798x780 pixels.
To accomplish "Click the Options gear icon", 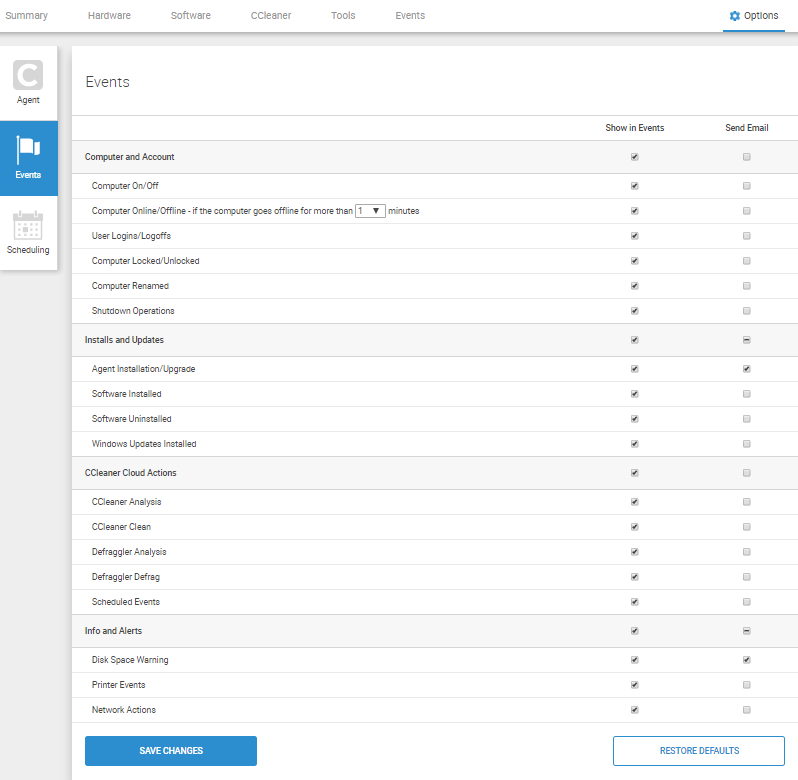I will point(734,16).
